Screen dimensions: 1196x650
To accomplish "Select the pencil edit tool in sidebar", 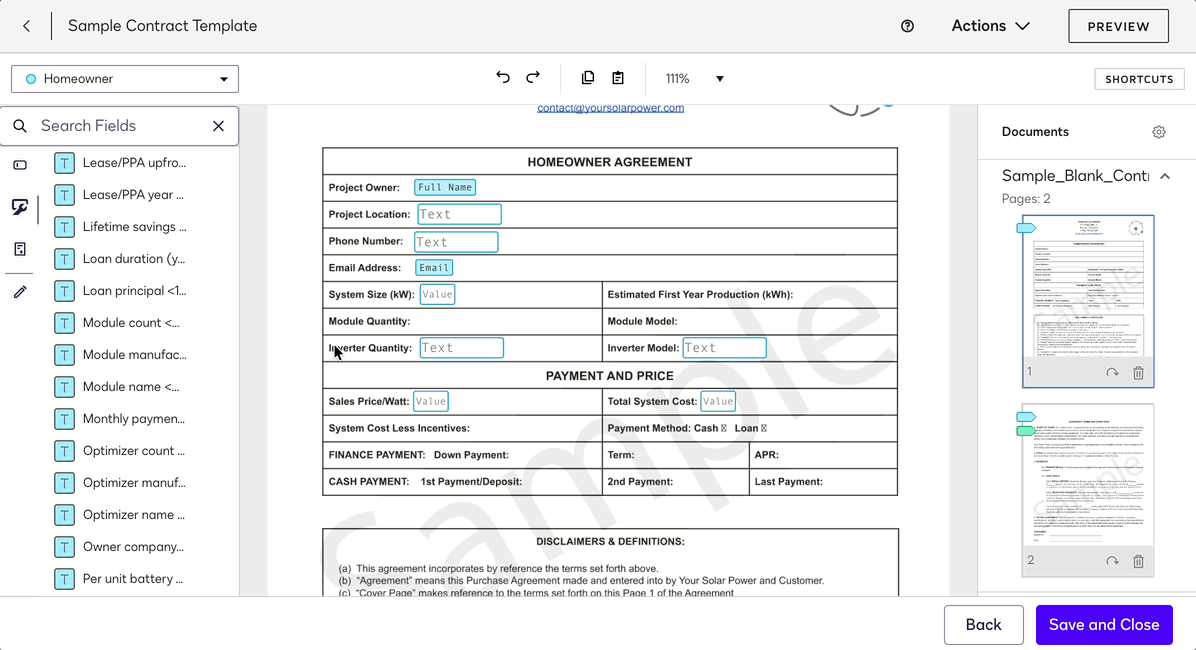I will coord(20,292).
